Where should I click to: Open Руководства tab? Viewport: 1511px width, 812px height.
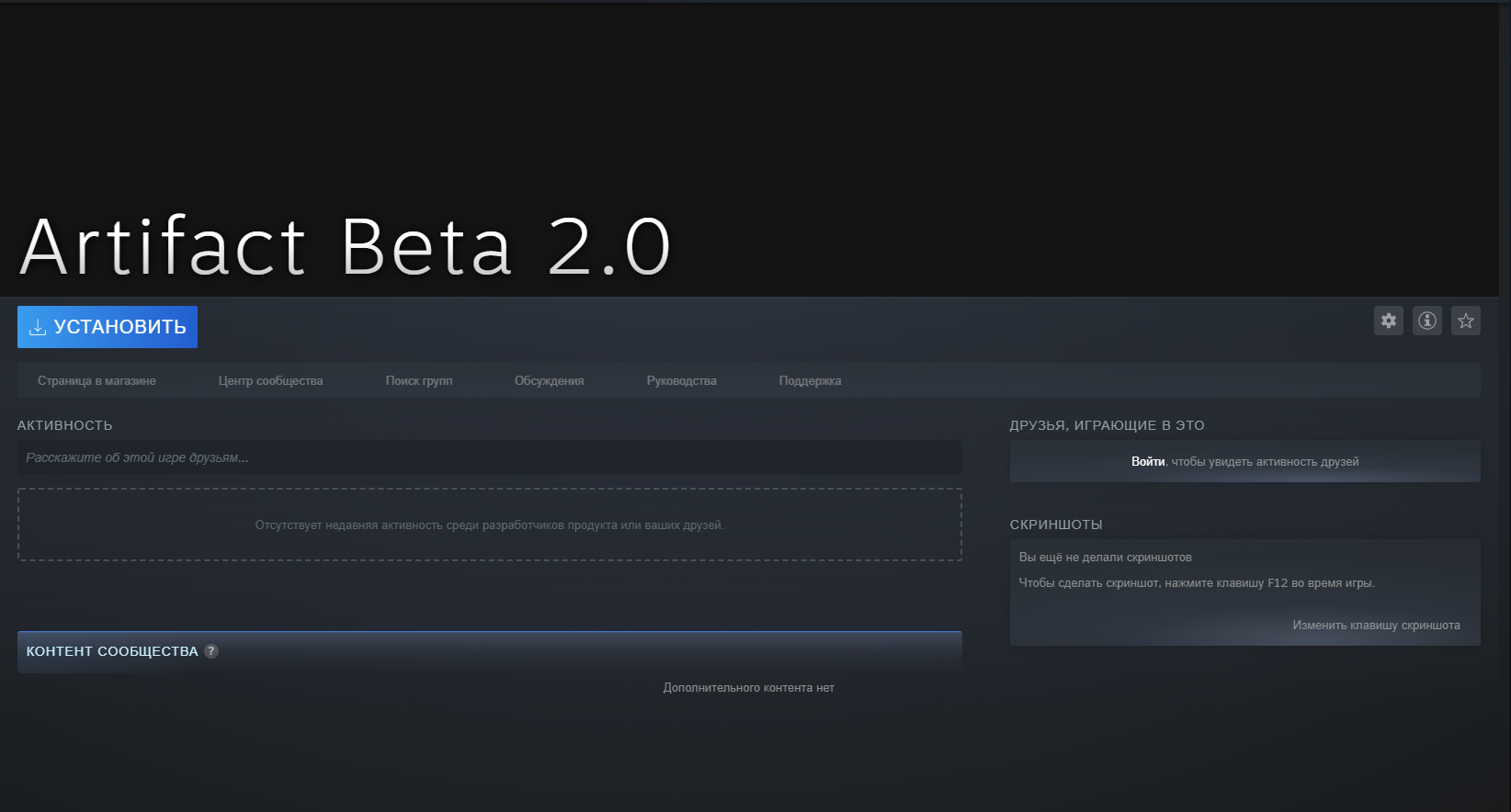click(x=682, y=380)
